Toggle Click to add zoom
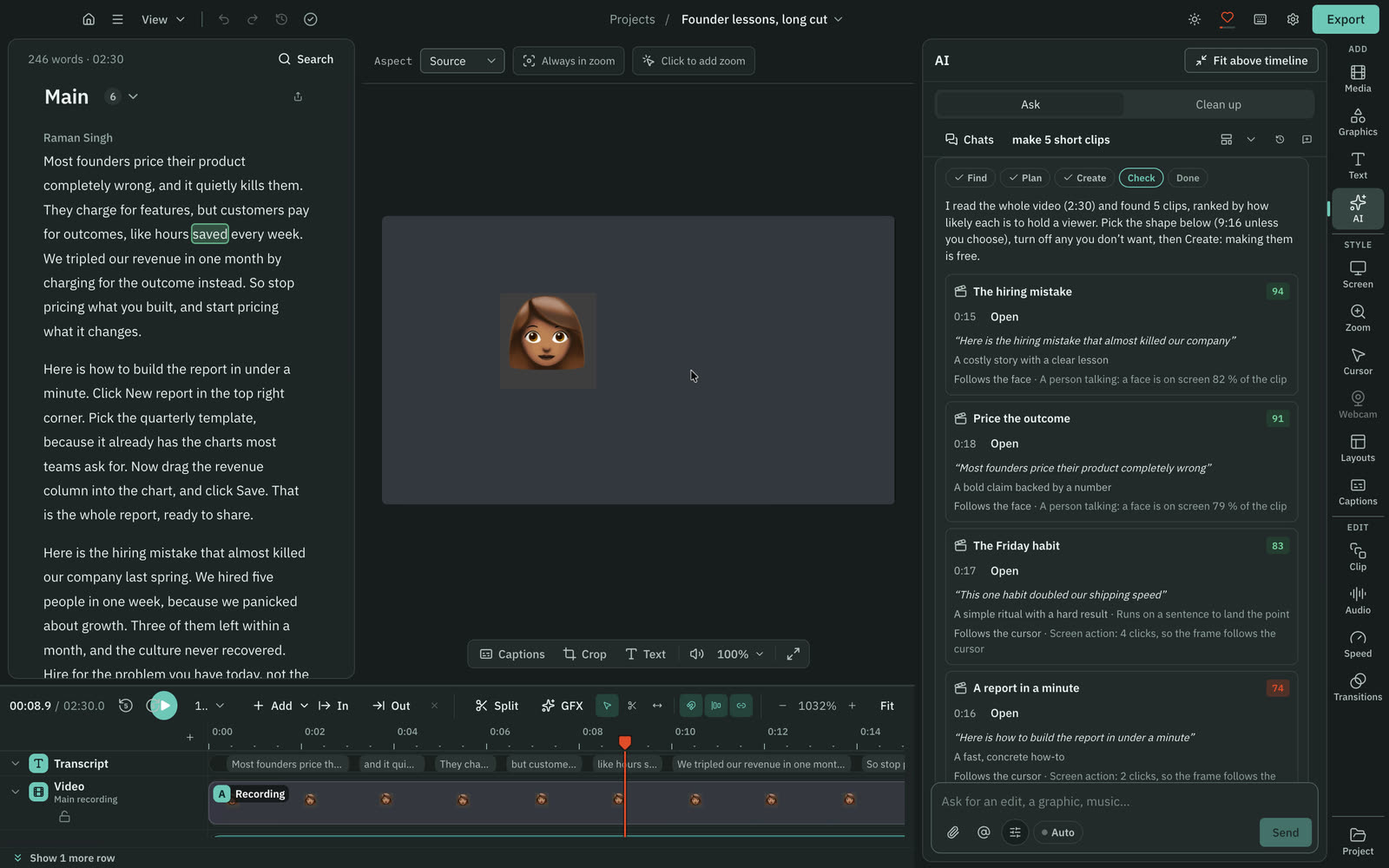The height and width of the screenshot is (868, 1389). pos(694,61)
